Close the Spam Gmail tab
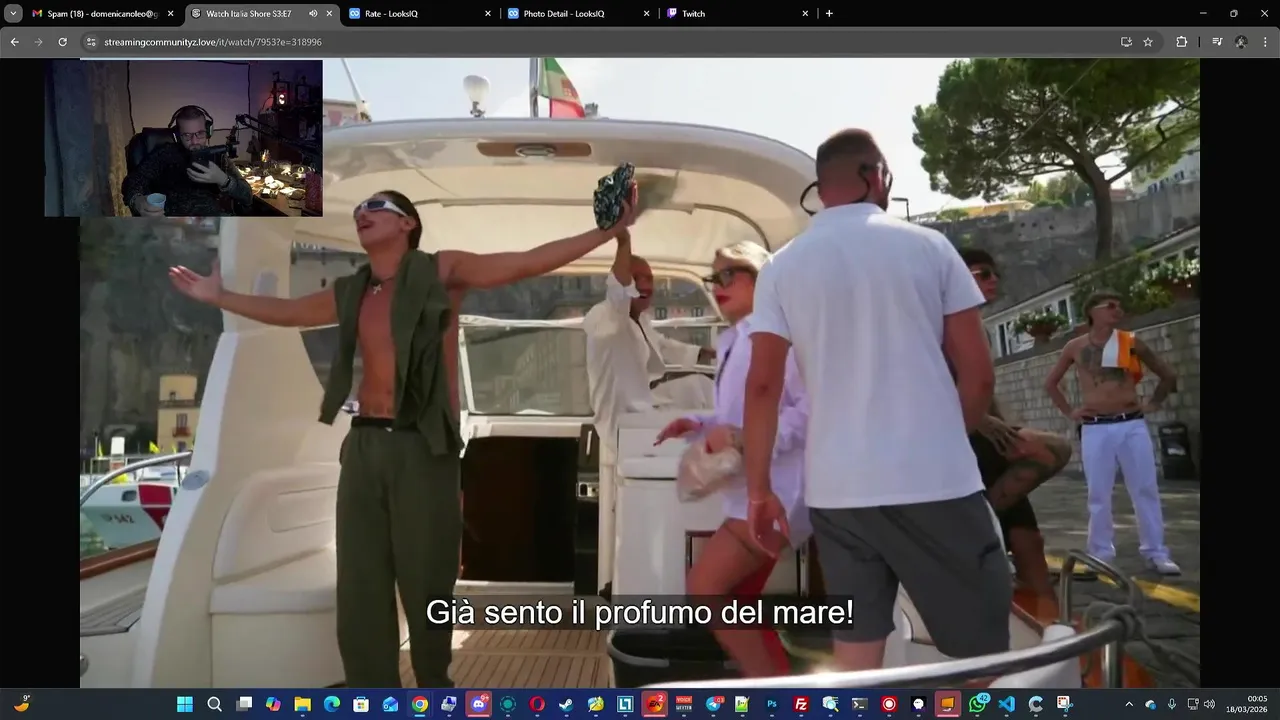 (x=171, y=14)
